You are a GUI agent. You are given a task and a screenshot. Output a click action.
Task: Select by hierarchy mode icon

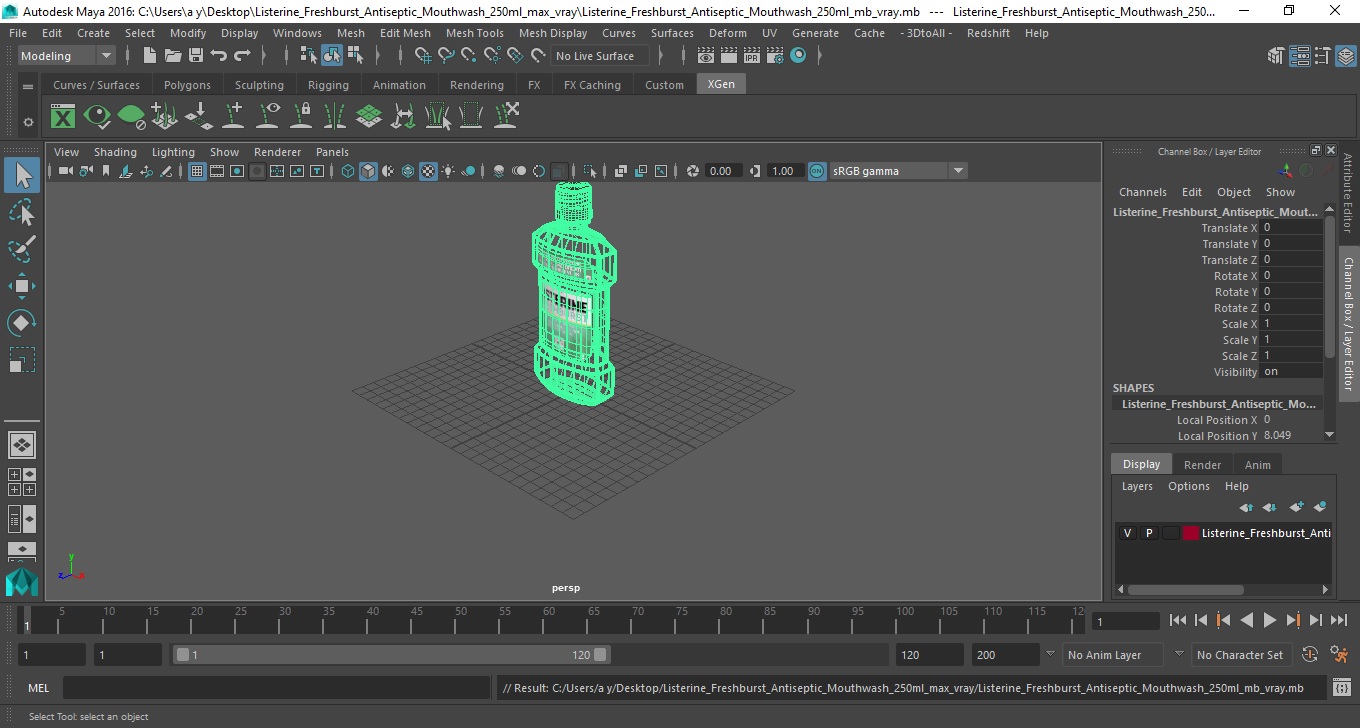(x=309, y=56)
